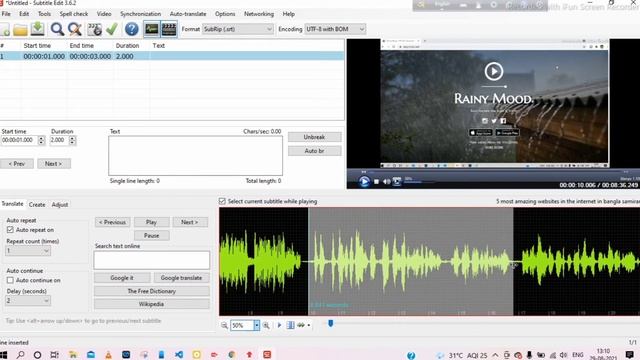The image size is (640, 360).
Task: Toggle the waveform display toolbar icon
Action: (x=151, y=29)
